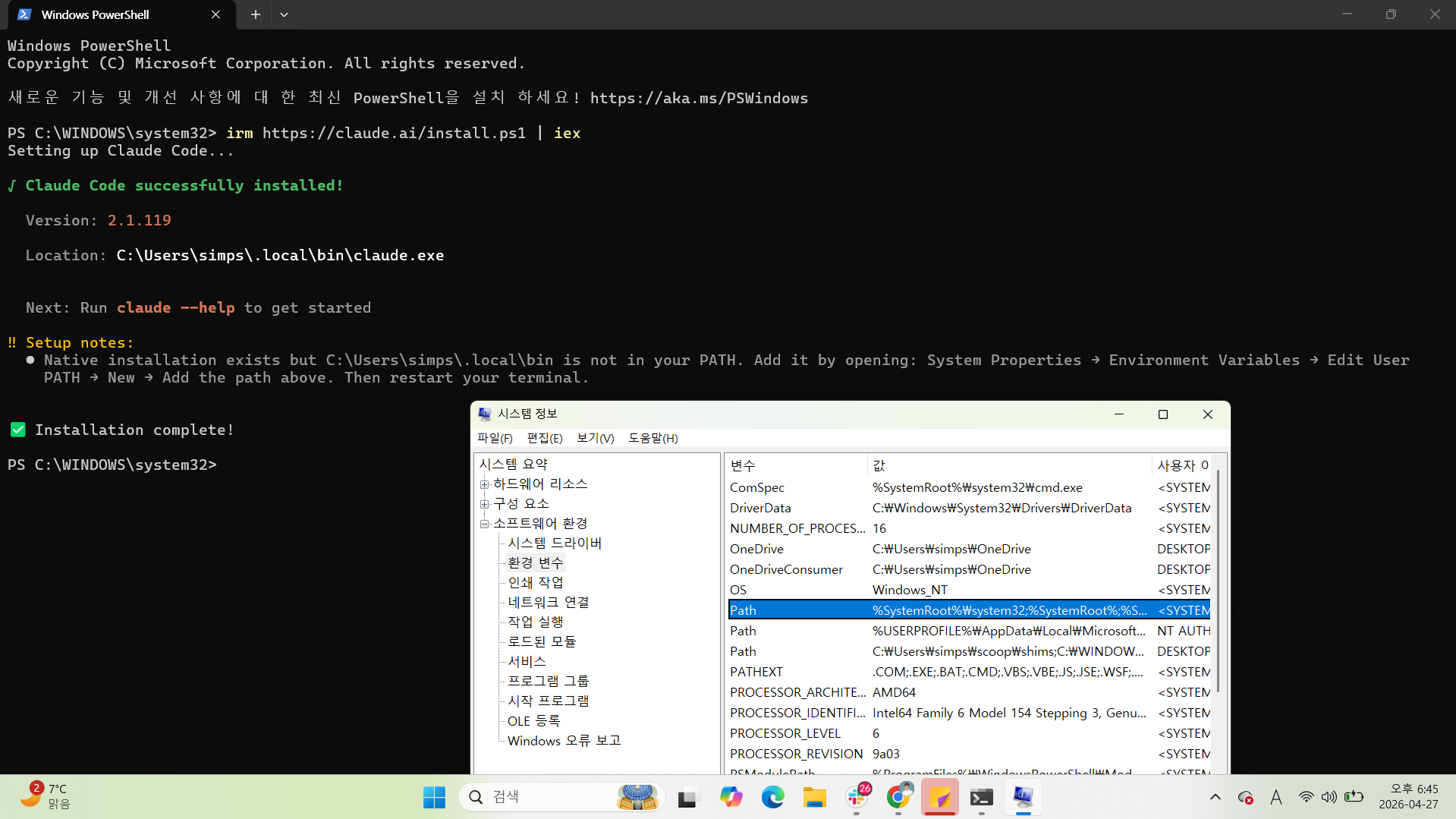Open Slack from the taskbar
1456x819 pixels.
[x=857, y=797]
